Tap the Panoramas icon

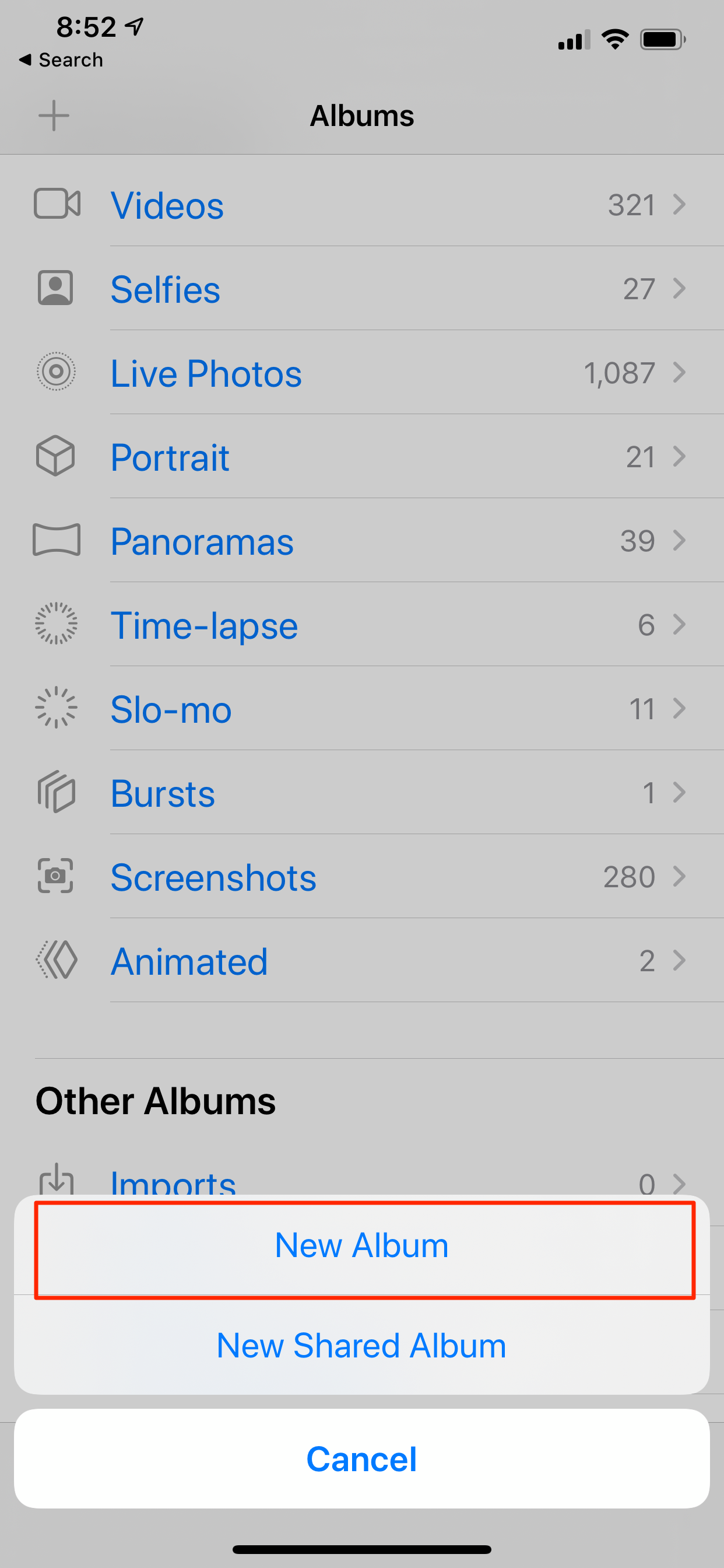tap(56, 540)
